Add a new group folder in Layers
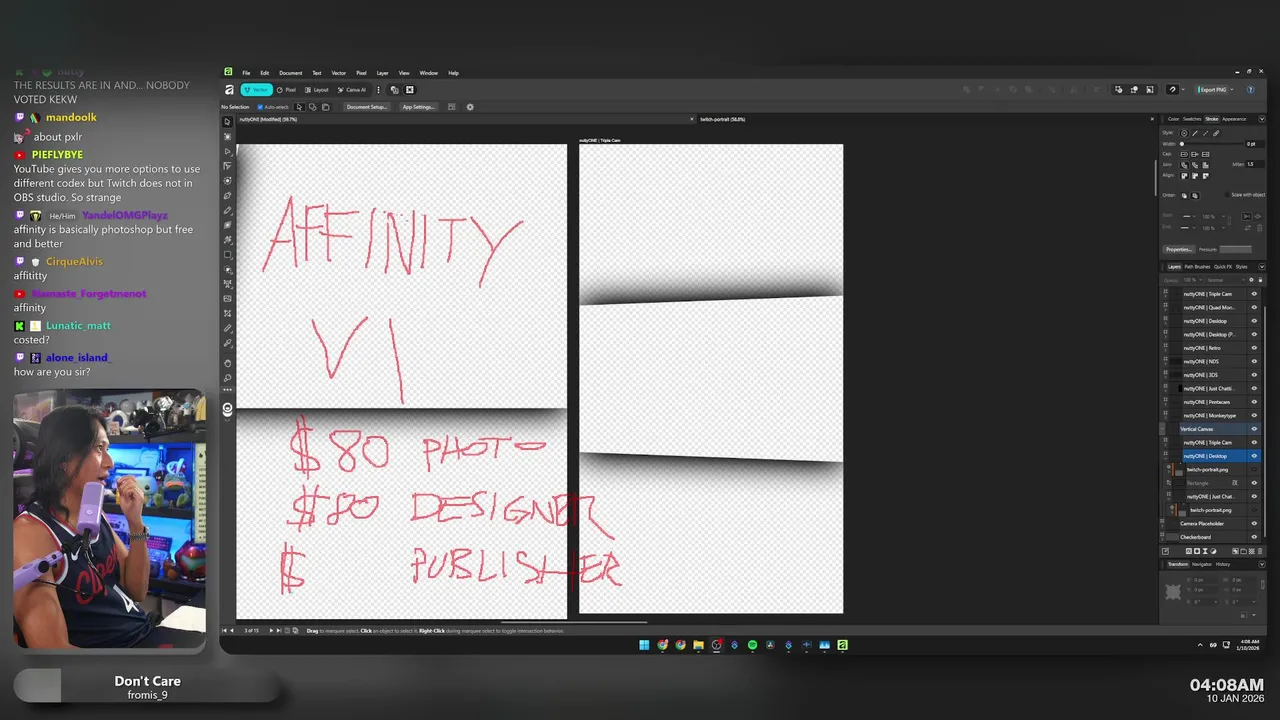Viewport: 1280px width, 720px height. [1243, 551]
